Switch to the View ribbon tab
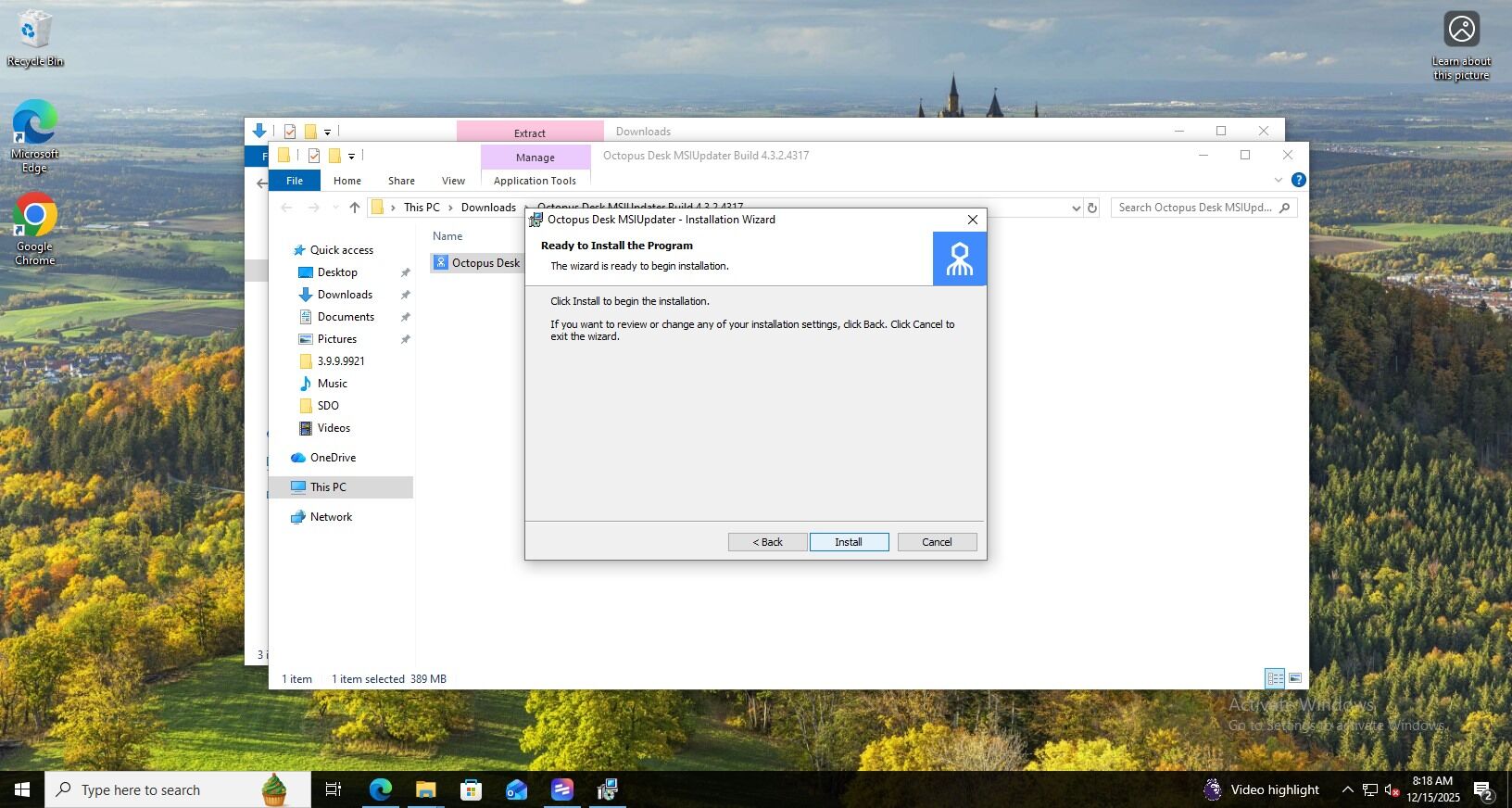 click(x=453, y=181)
